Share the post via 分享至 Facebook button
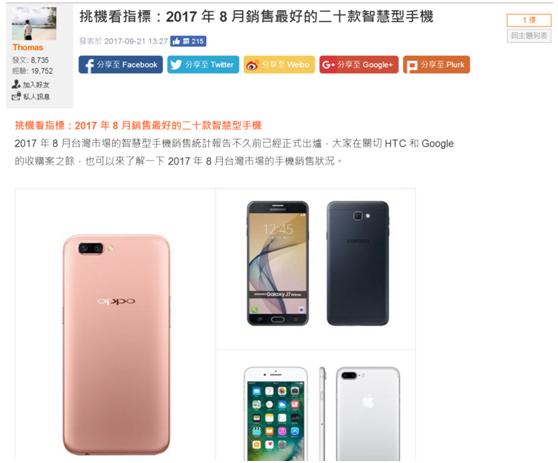 pyautogui.click(x=121, y=65)
